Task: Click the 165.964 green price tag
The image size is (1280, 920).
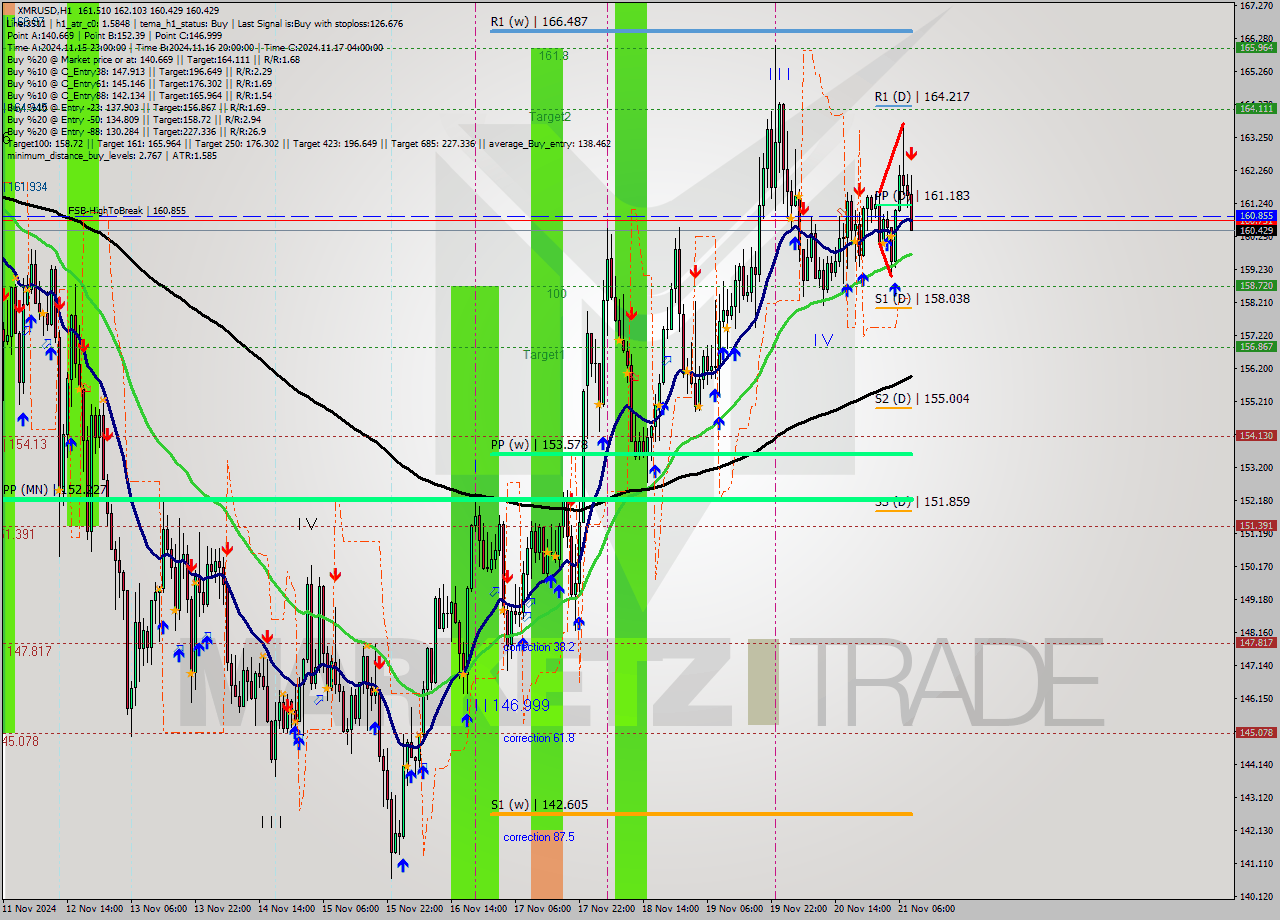Action: click(x=1256, y=47)
